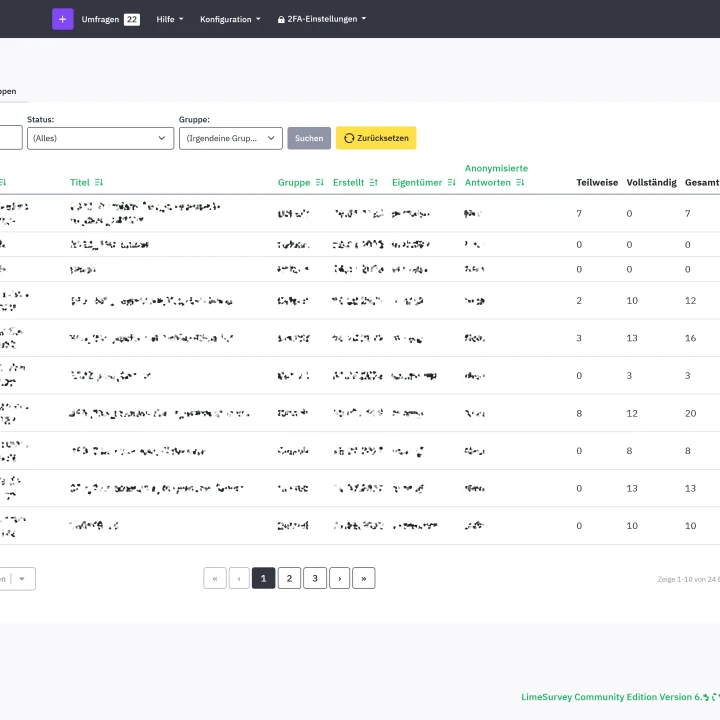Viewport: 720px width, 720px height.
Task: Jump to the last page »
Action: 364,578
